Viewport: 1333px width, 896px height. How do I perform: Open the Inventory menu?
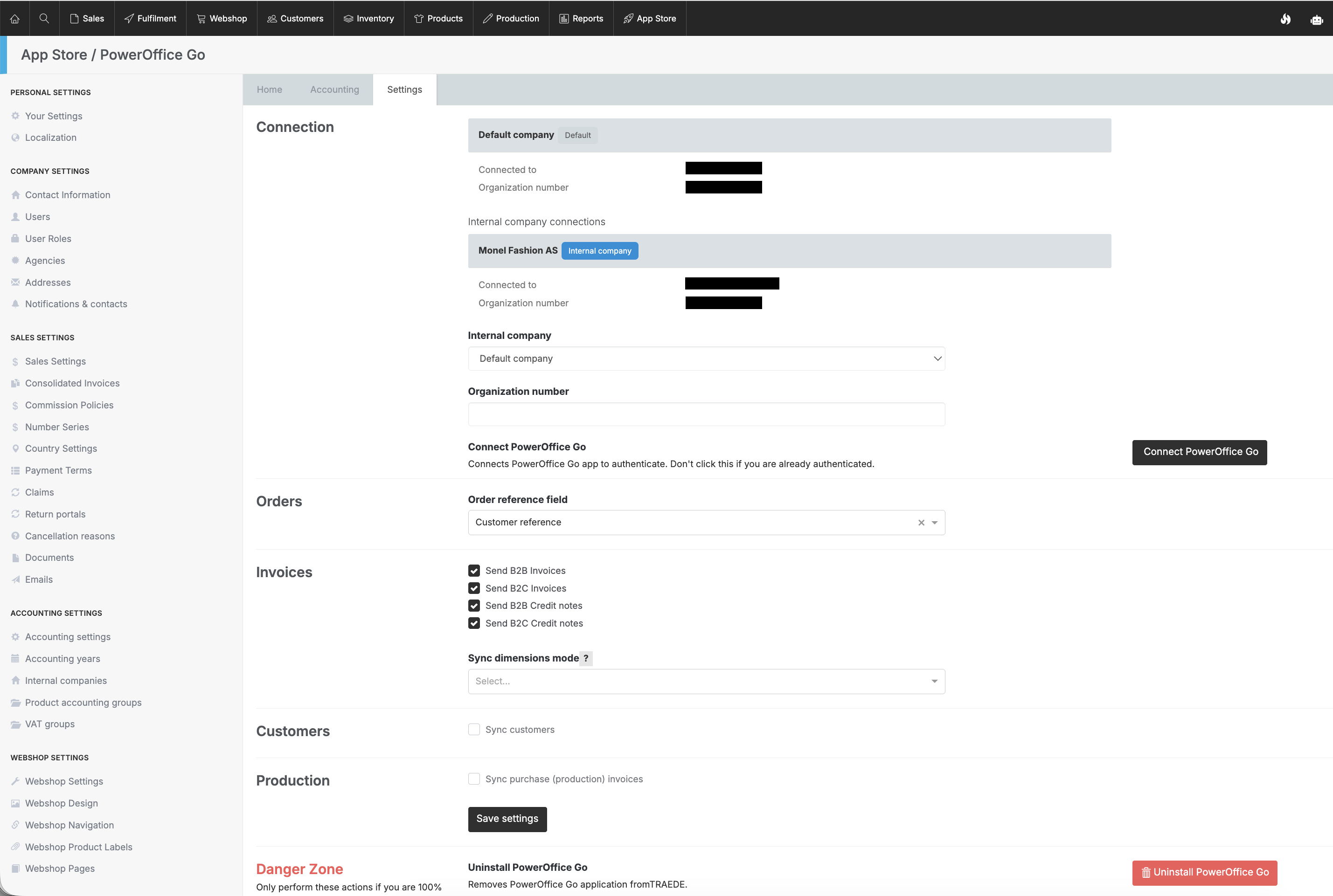pos(368,19)
